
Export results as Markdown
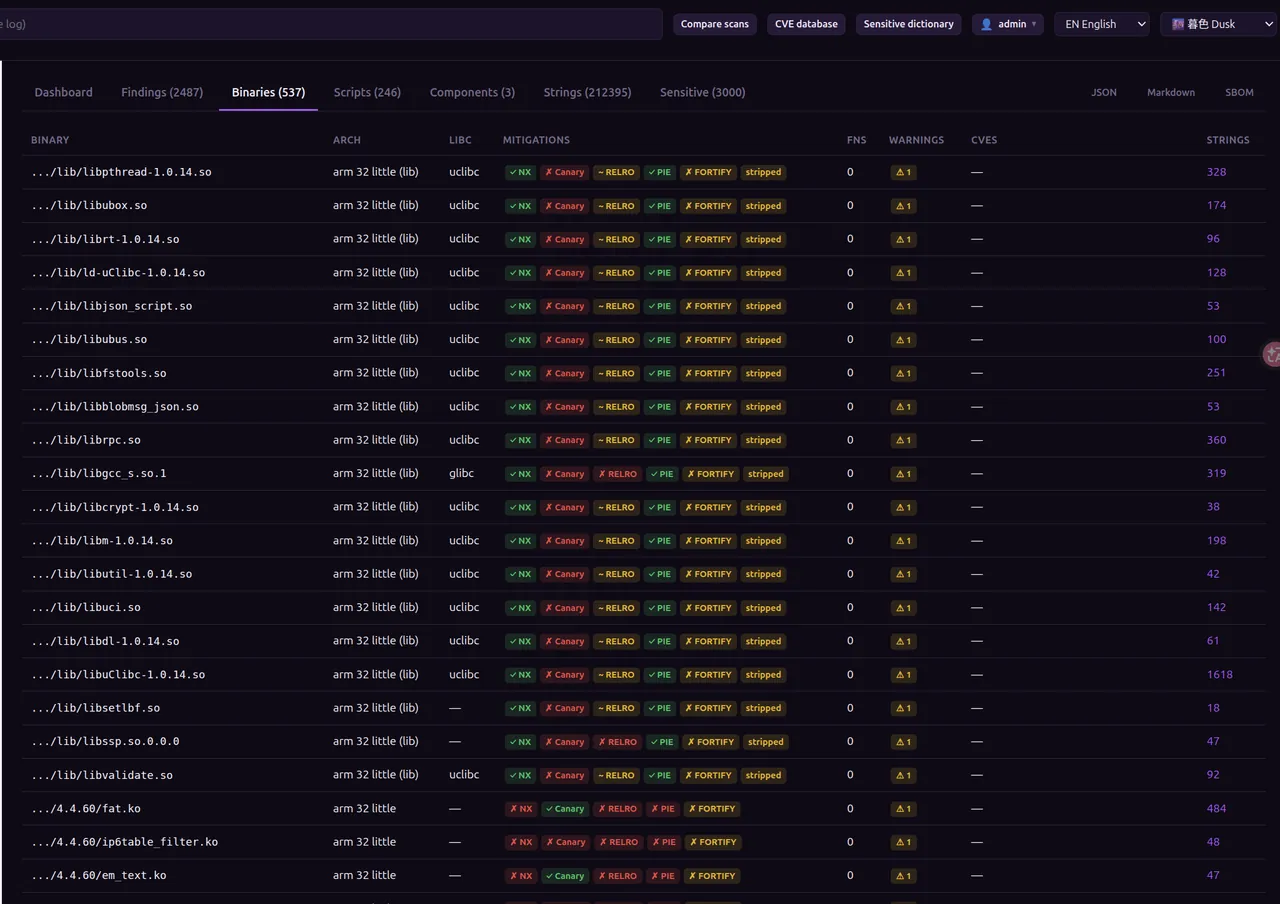[x=1171, y=92]
